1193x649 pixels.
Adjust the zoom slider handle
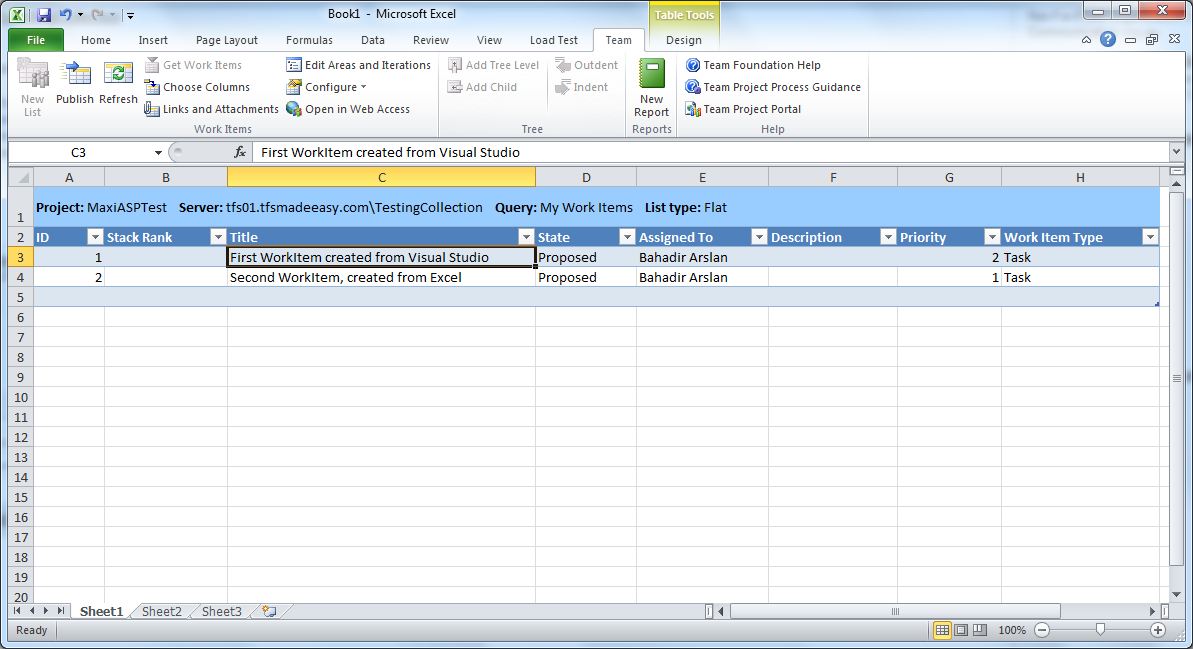1100,629
